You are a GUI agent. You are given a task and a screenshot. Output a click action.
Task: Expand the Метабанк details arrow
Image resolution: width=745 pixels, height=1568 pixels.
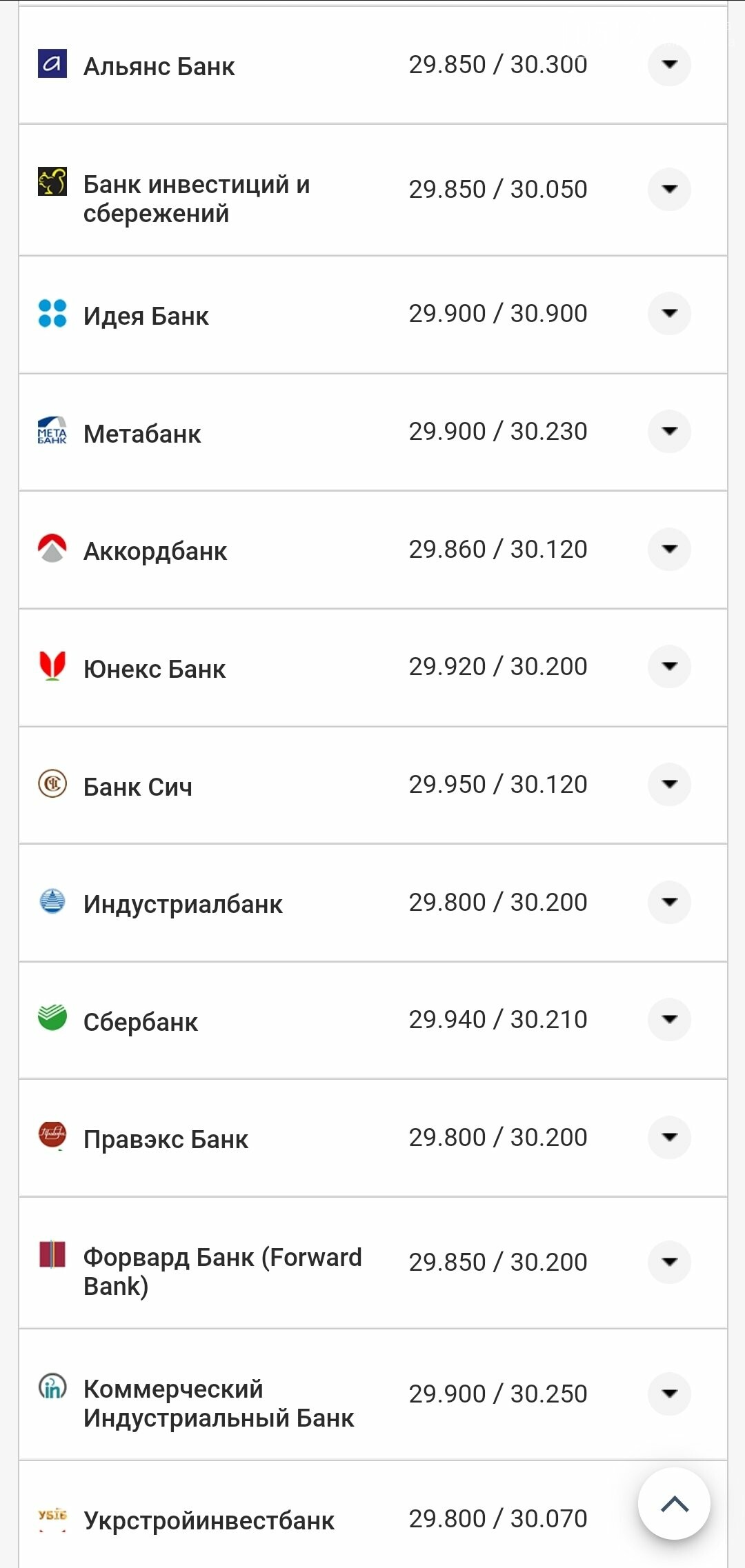[669, 432]
